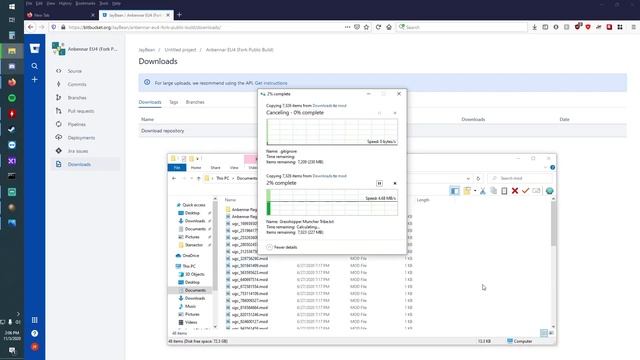Image resolution: width=640 pixels, height=360 pixels.
Task: Switch to the New Tab browser tab
Action: tap(61, 15)
